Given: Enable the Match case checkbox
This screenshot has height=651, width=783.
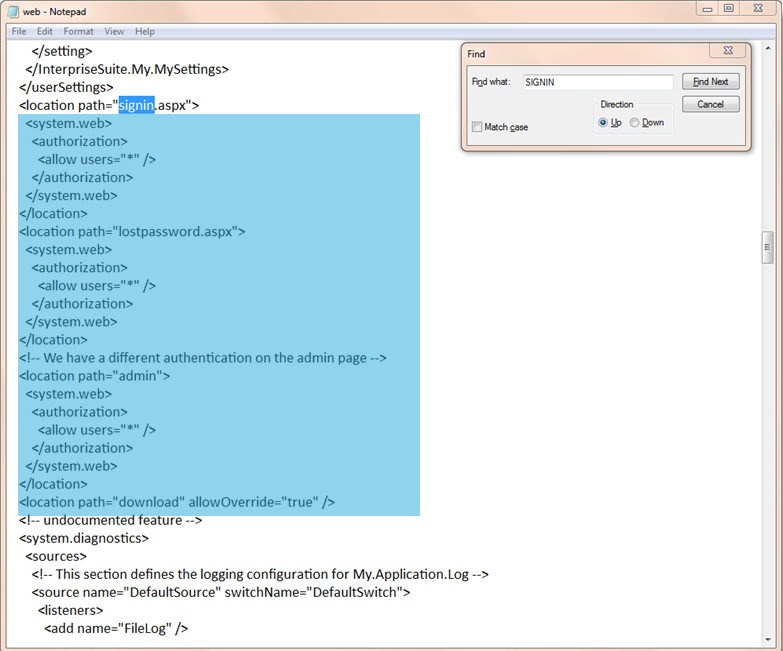Looking at the screenshot, I should pyautogui.click(x=477, y=127).
